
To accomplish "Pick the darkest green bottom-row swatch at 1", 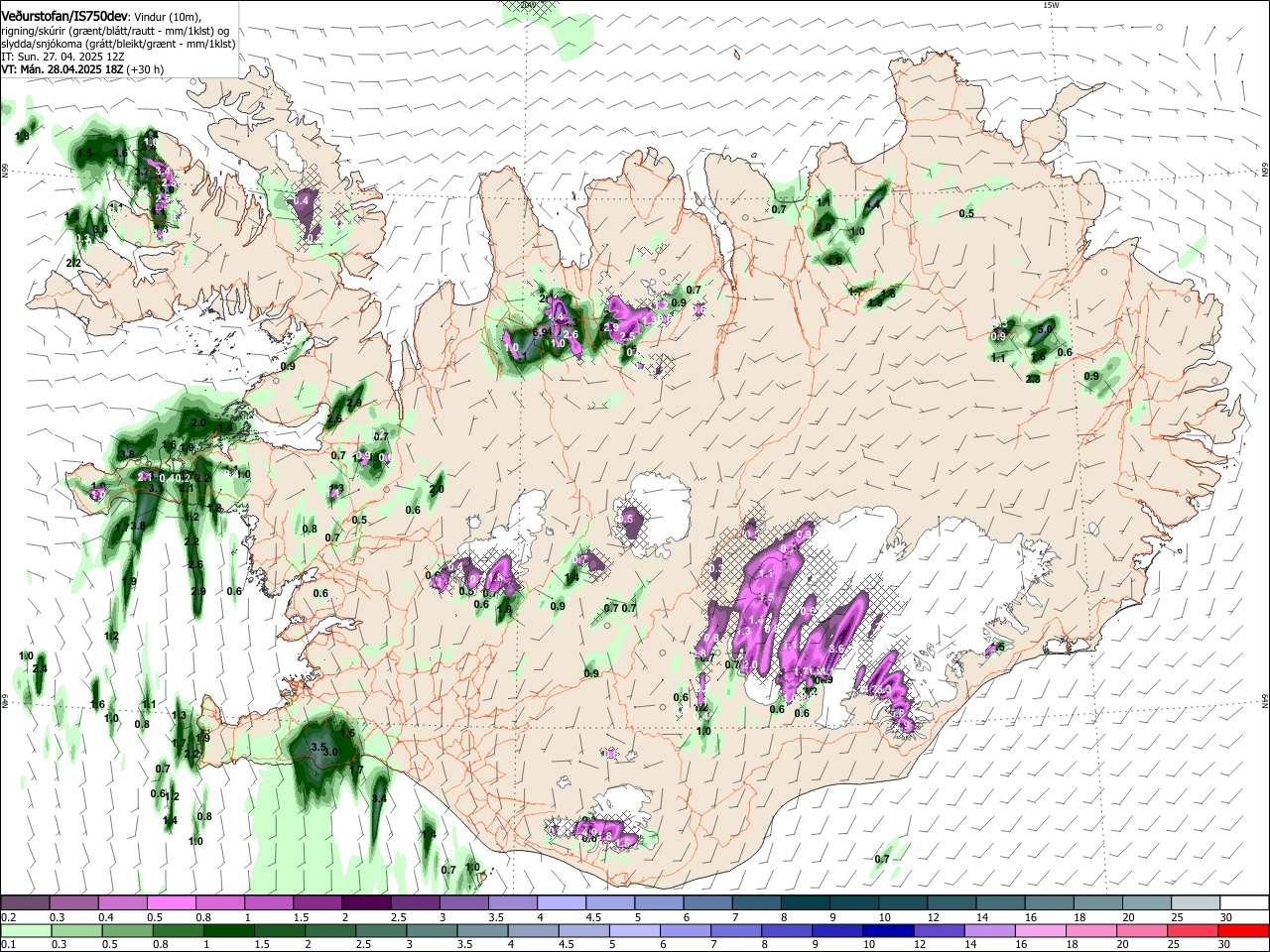I will tap(228, 930).
